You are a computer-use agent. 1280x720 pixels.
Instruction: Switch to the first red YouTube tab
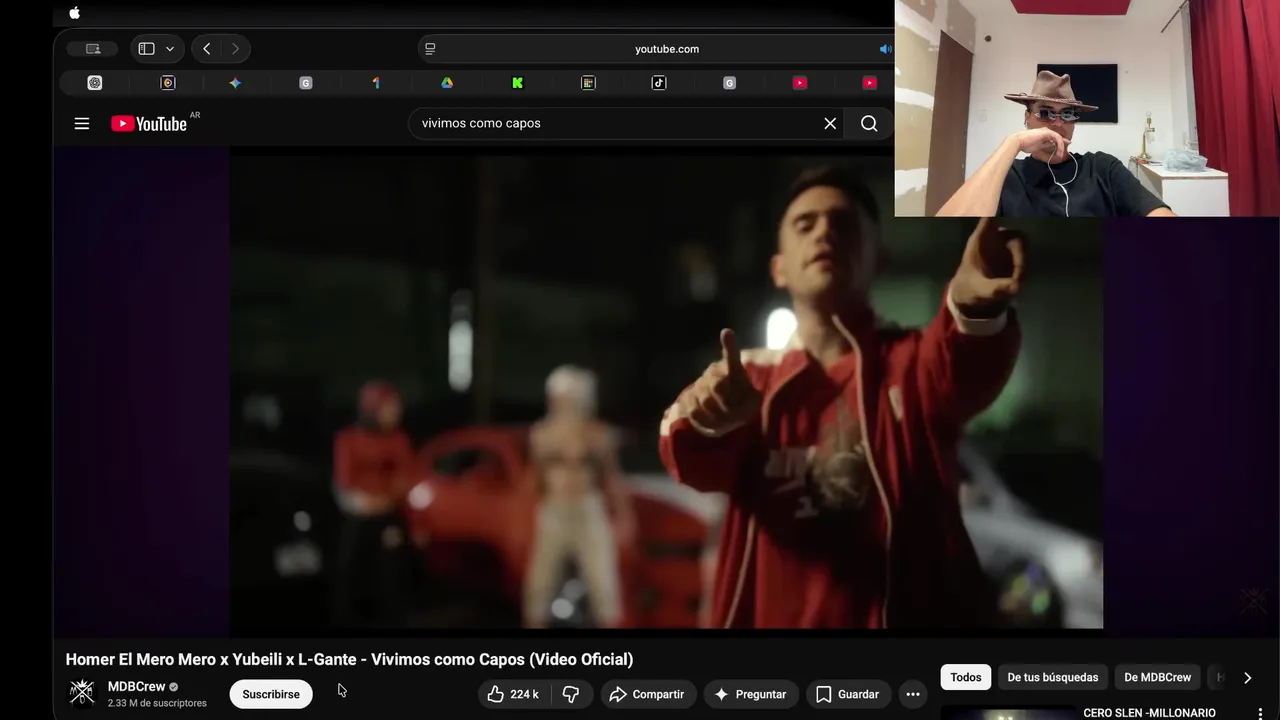[x=800, y=83]
